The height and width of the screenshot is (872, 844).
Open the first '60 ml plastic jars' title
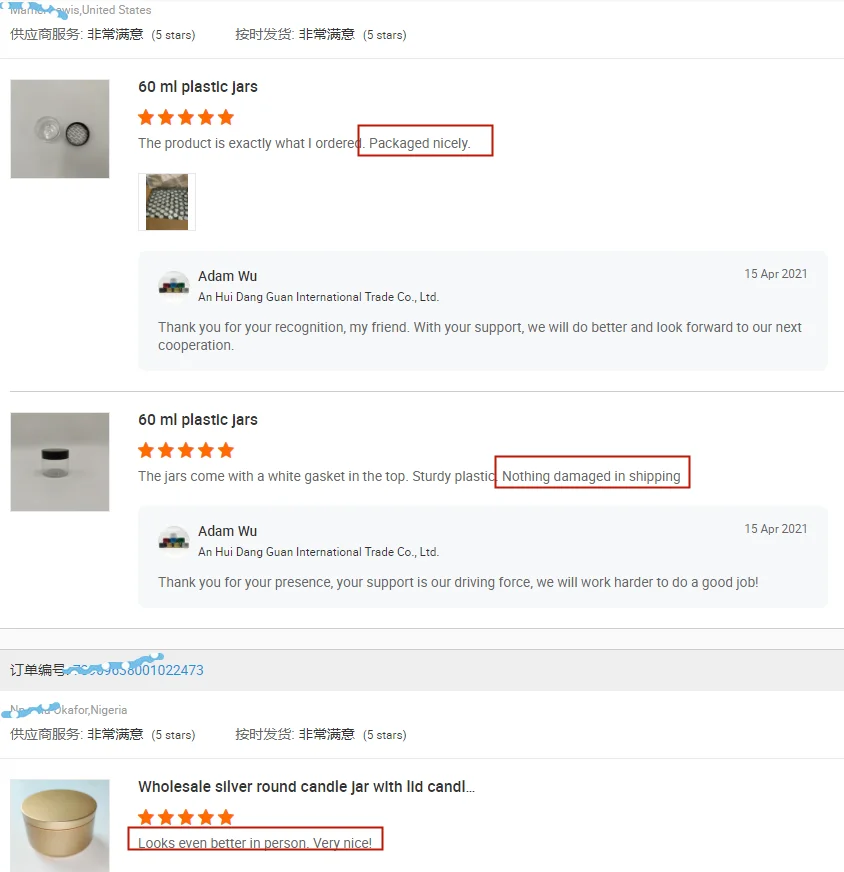point(198,87)
